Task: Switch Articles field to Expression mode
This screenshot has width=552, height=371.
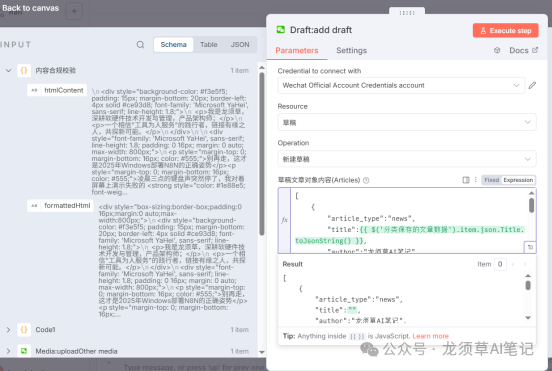Action: point(518,180)
